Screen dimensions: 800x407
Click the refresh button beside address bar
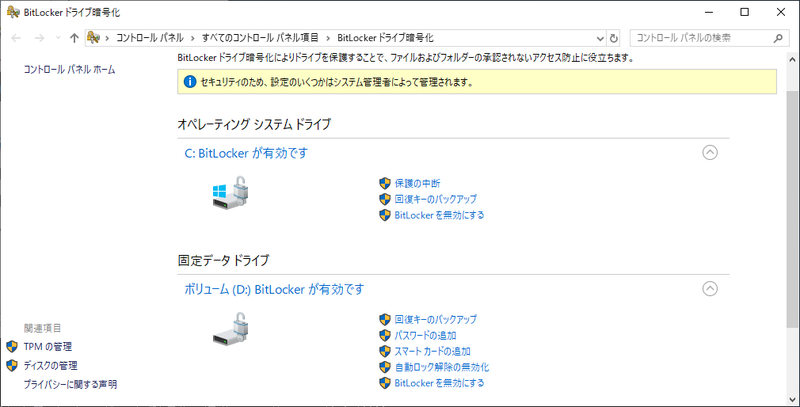tap(614, 38)
